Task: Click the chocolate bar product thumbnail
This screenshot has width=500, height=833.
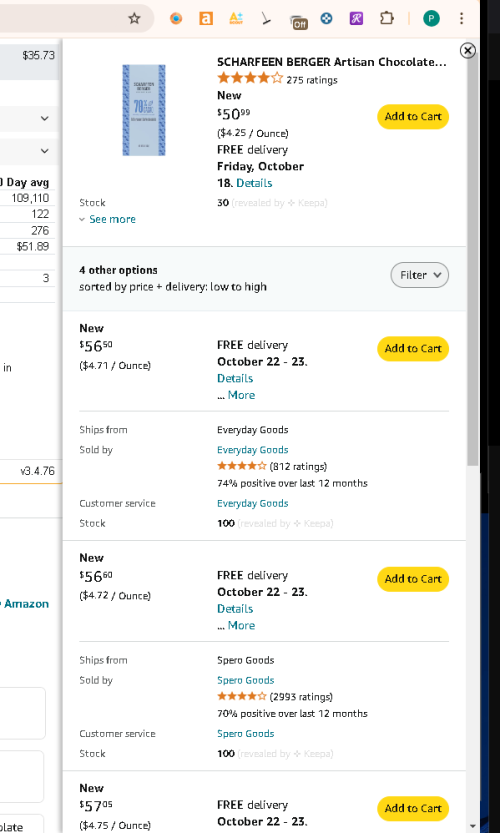Action: (x=144, y=110)
